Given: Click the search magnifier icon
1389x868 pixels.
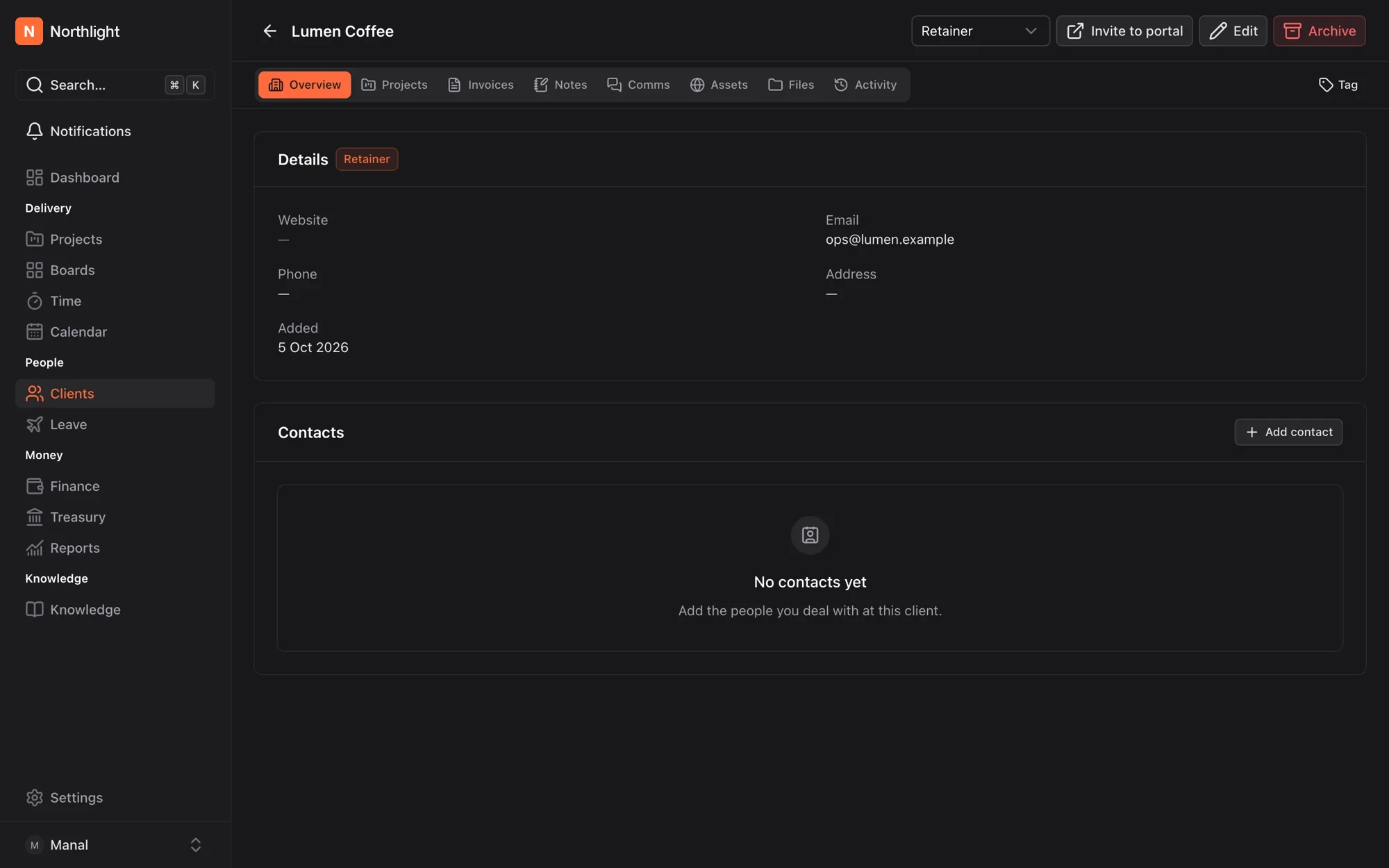Looking at the screenshot, I should pyautogui.click(x=35, y=85).
